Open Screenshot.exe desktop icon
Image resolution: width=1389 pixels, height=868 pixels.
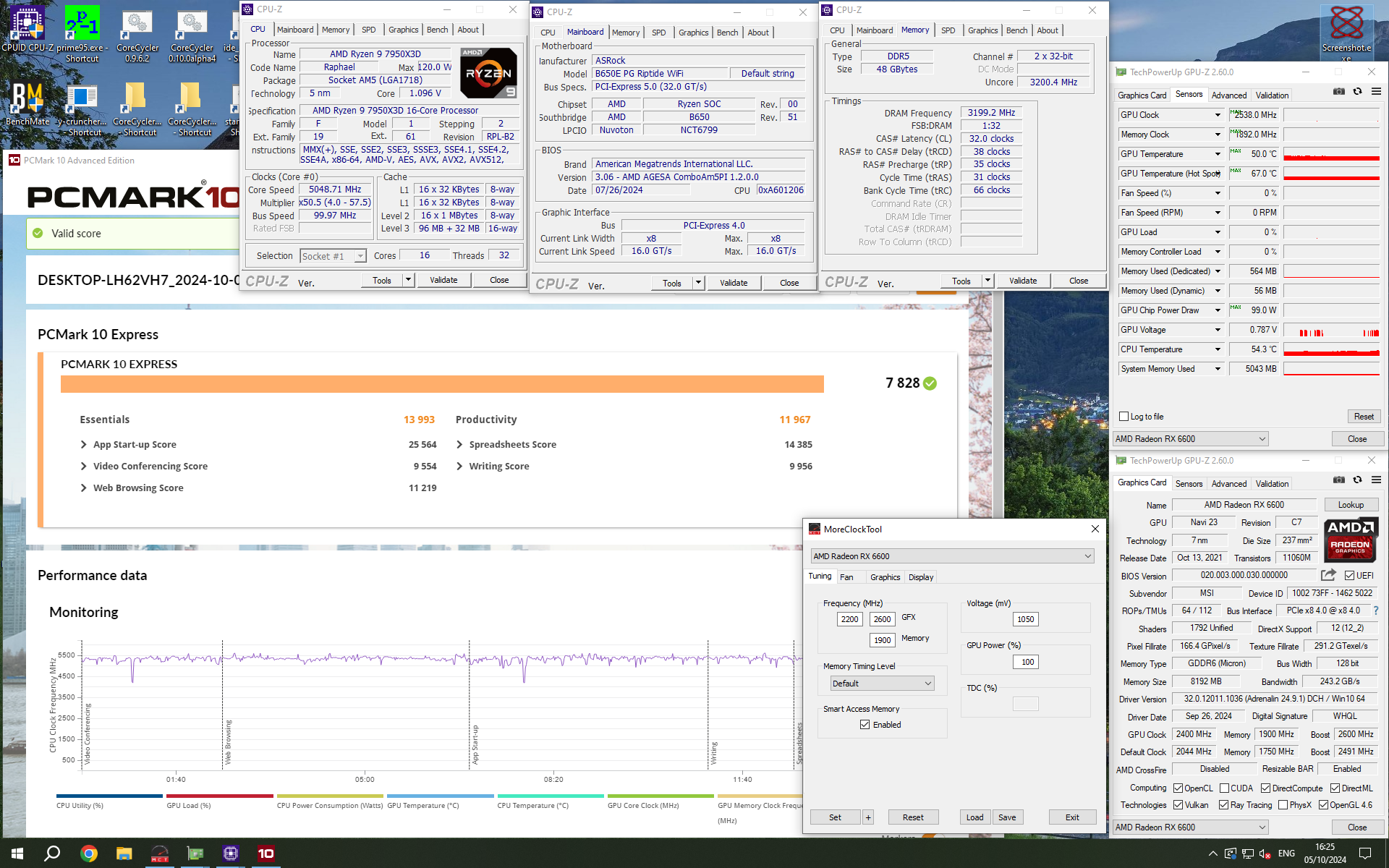click(1346, 33)
